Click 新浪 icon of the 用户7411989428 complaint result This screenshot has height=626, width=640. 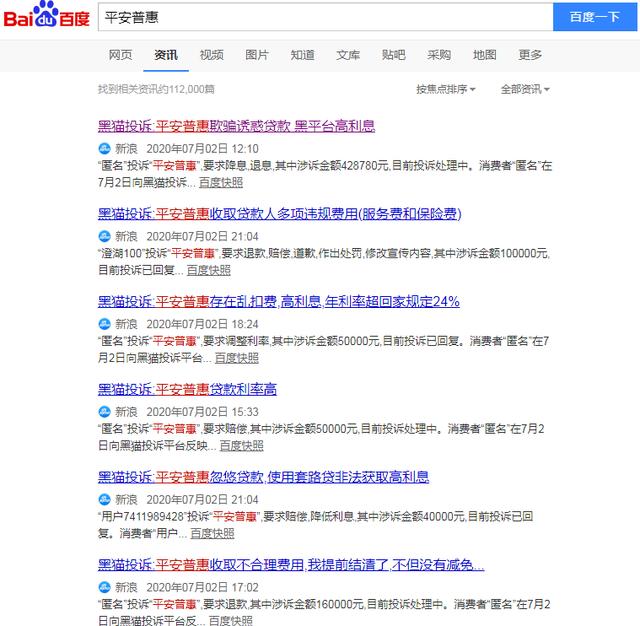click(104, 499)
